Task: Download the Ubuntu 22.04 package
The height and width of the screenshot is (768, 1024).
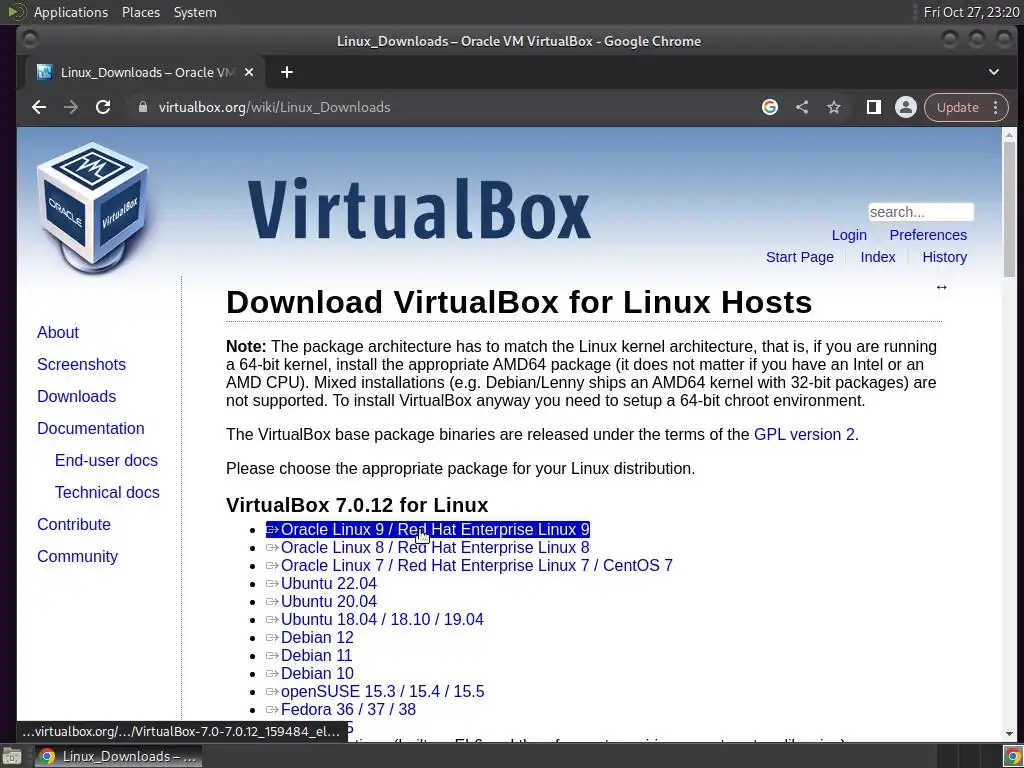Action: [321, 583]
